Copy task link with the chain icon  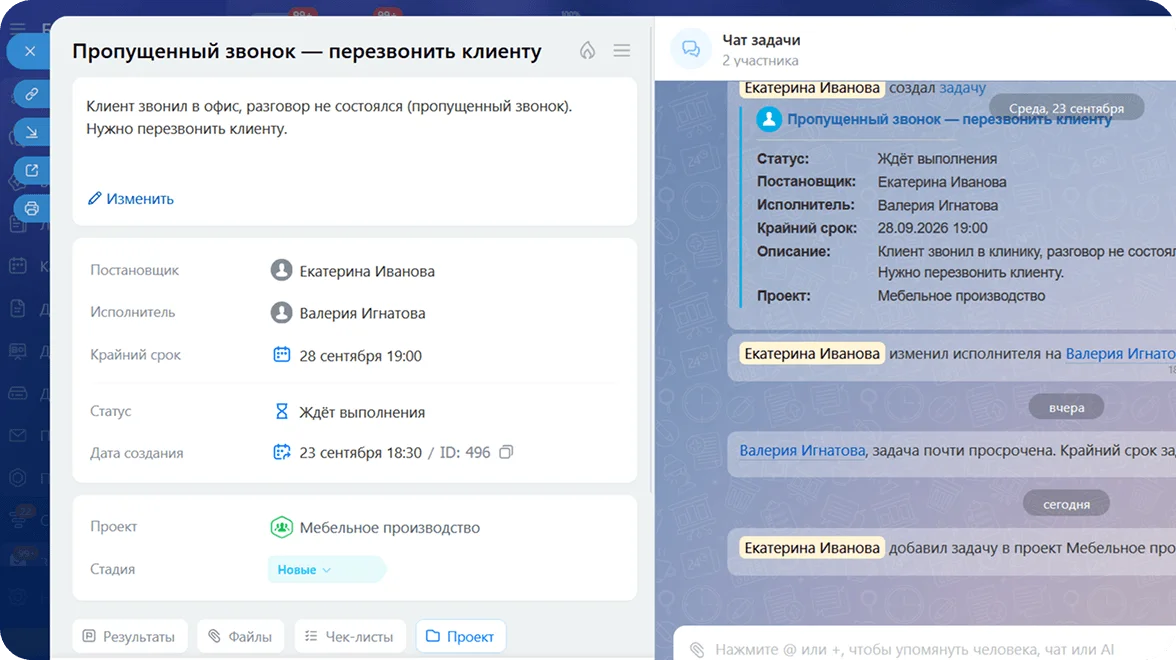(x=32, y=94)
